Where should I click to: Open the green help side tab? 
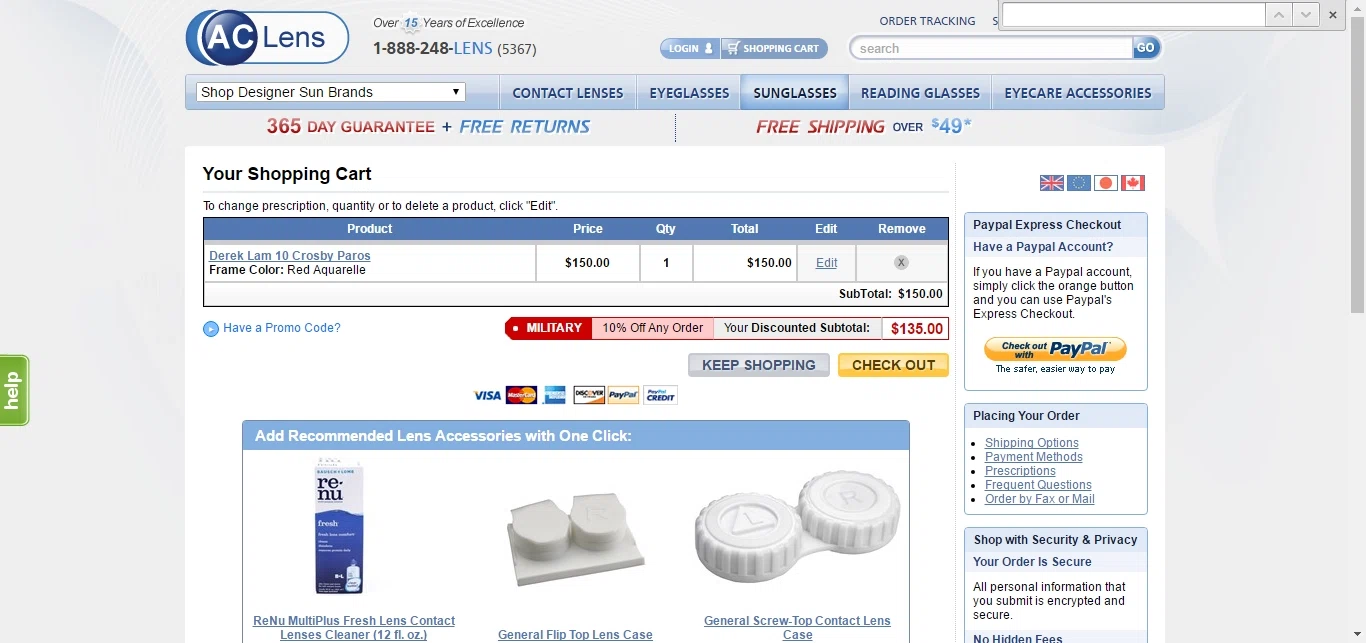point(13,390)
